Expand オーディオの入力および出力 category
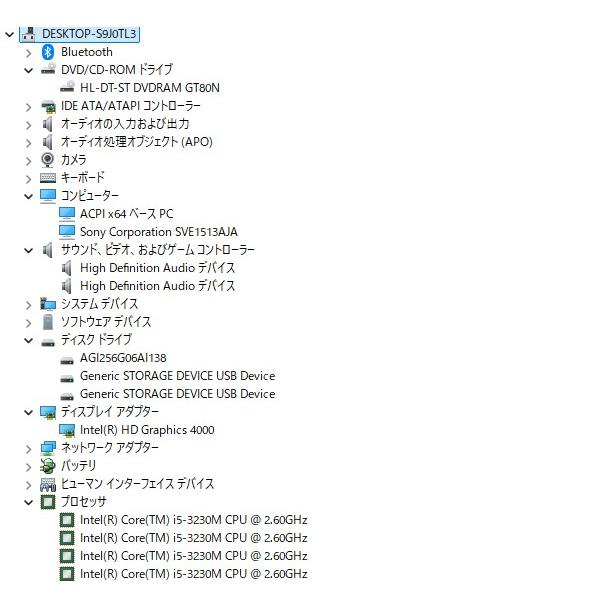608x608 pixels. point(28,125)
